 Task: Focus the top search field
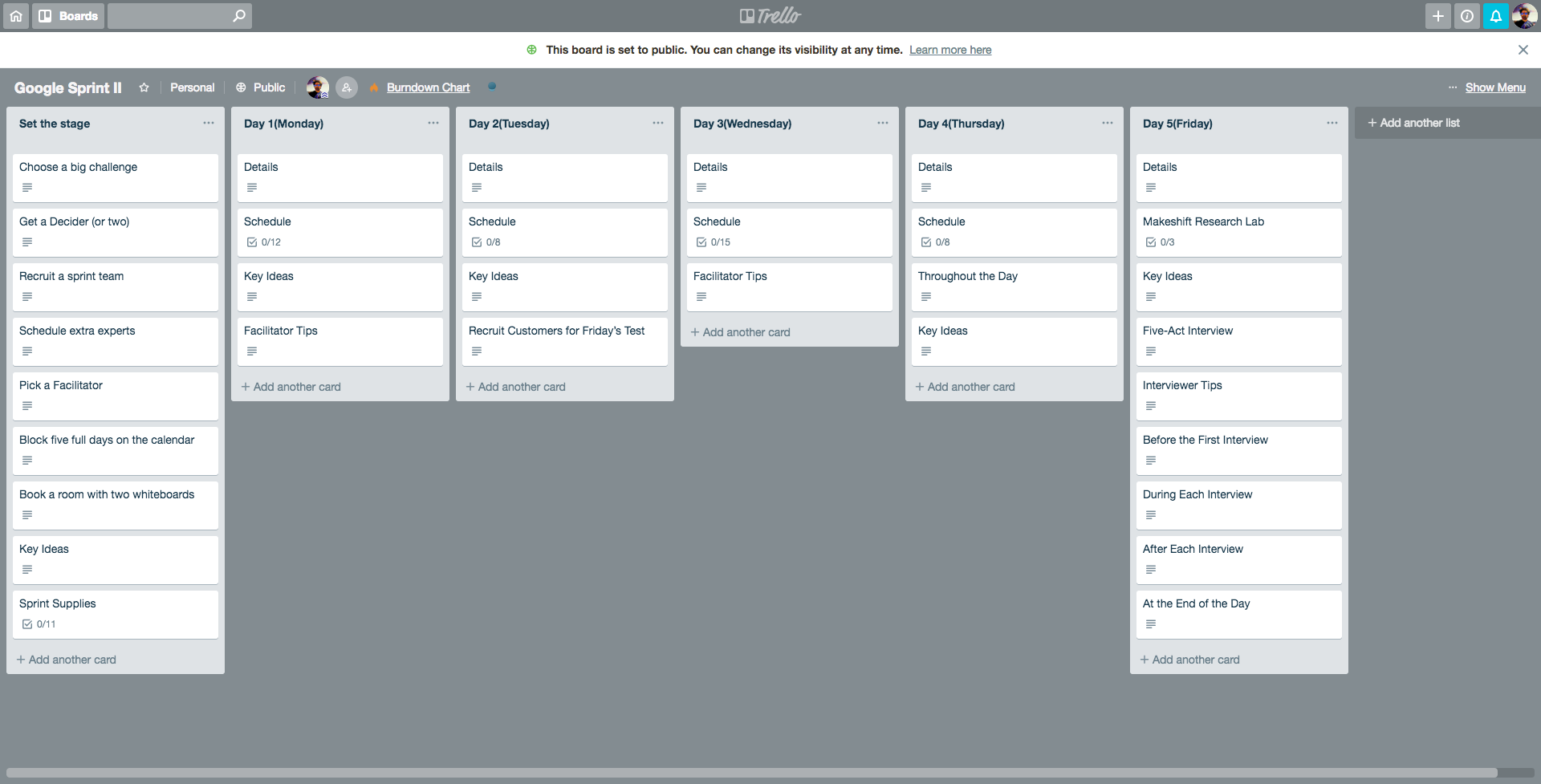click(x=180, y=16)
